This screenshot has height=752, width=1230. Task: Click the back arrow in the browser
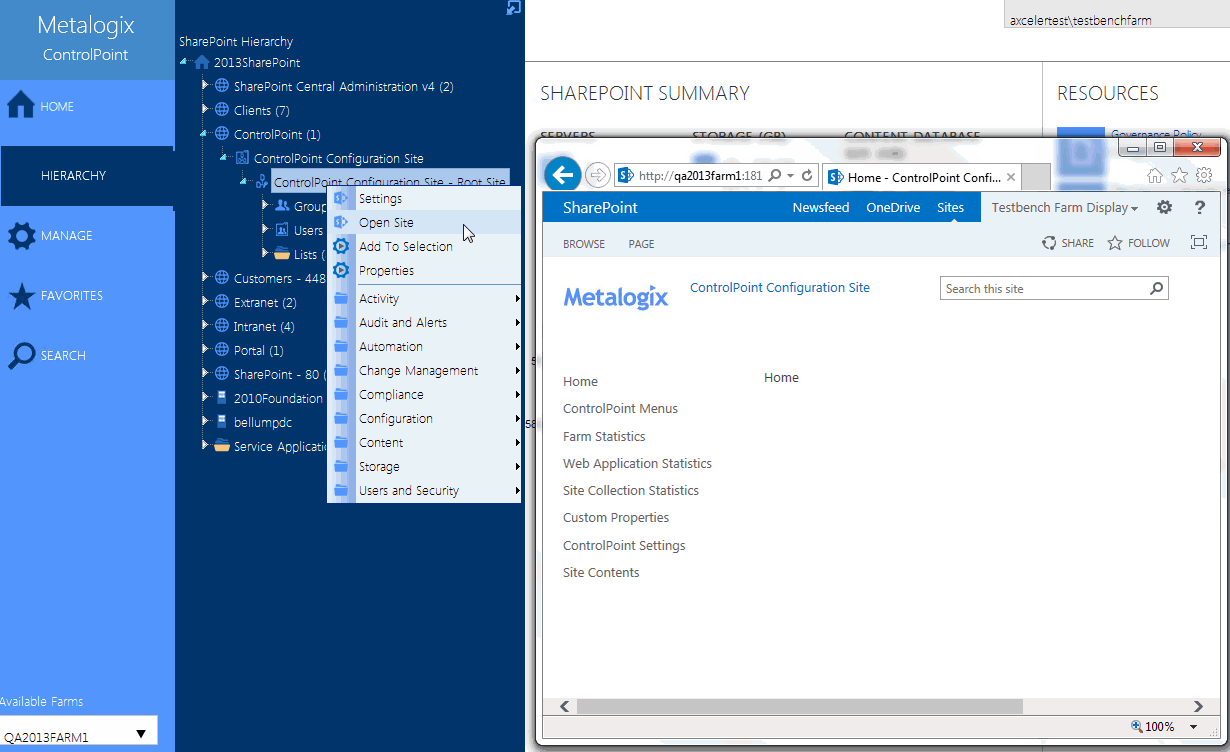point(562,174)
